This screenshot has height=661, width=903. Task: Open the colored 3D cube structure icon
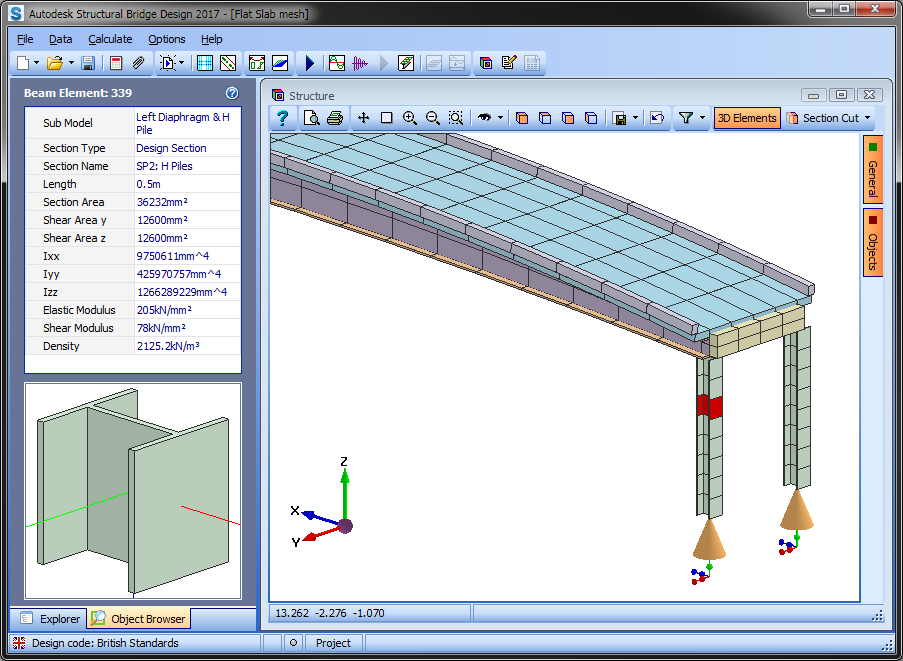(x=486, y=63)
